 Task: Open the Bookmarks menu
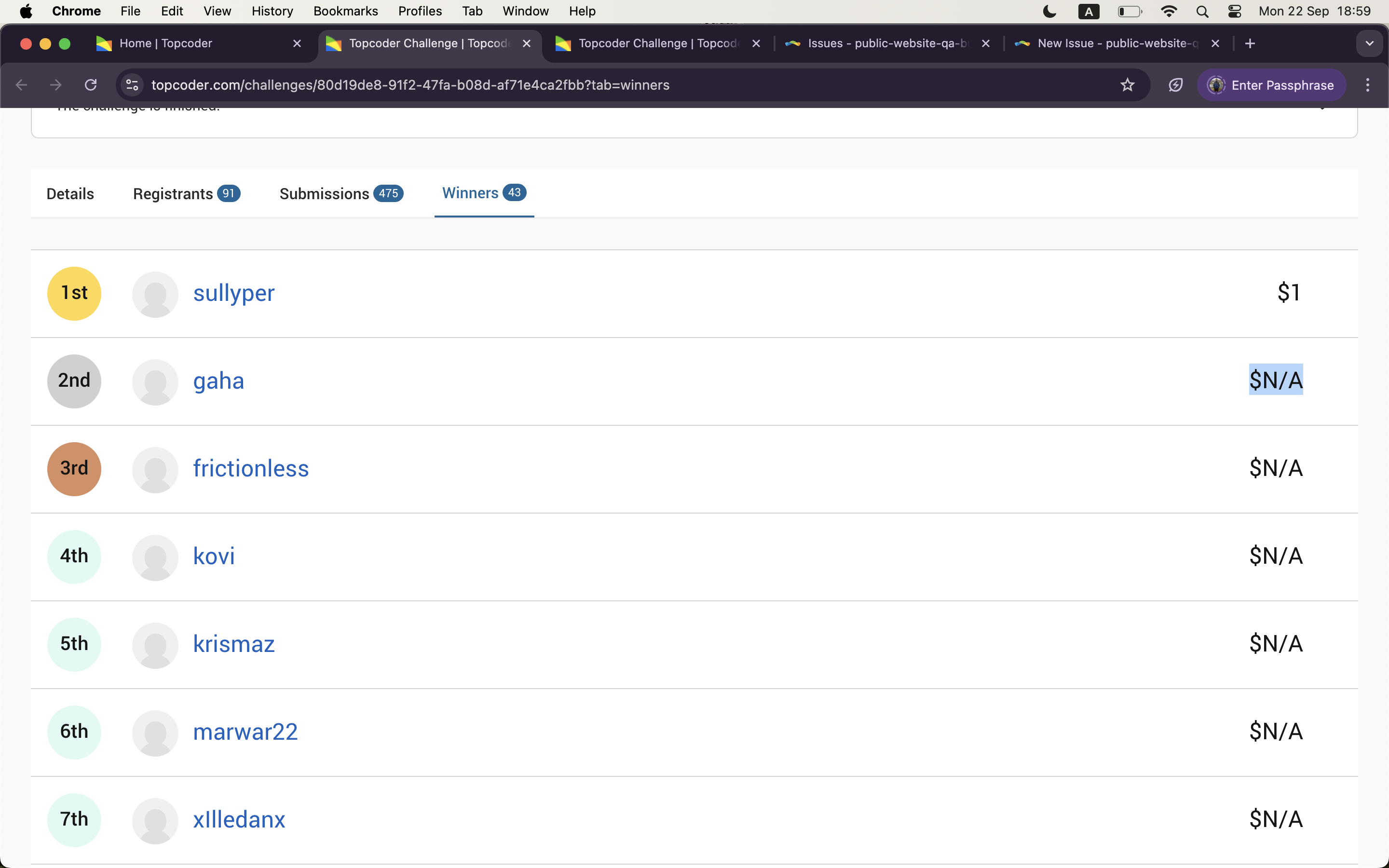tap(345, 12)
